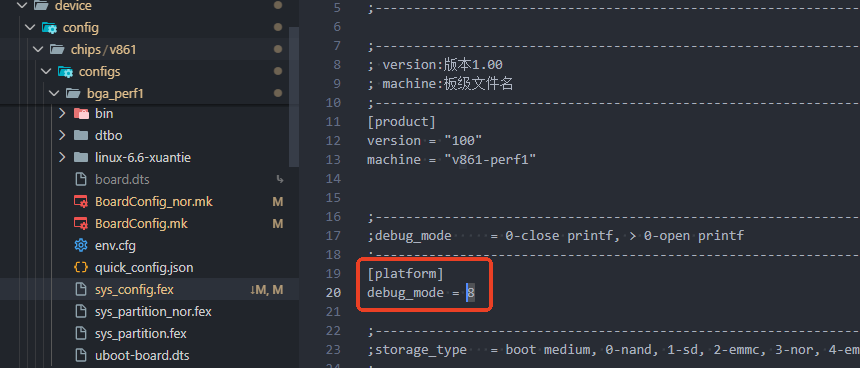Click the dtbo folder icon
This screenshot has height=368, width=860.
click(81, 135)
